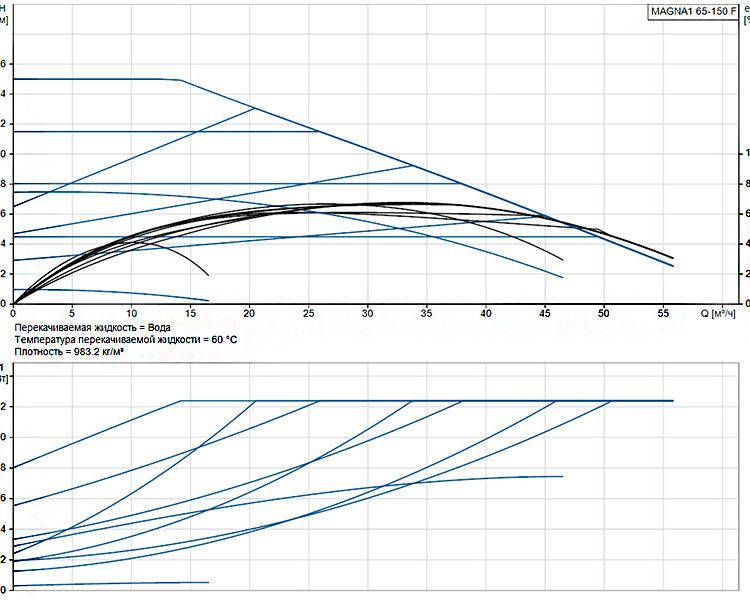Click the 'Плотность = 983.2 кг/м³' text line
This screenshot has height=600, width=750.
click(x=69, y=352)
